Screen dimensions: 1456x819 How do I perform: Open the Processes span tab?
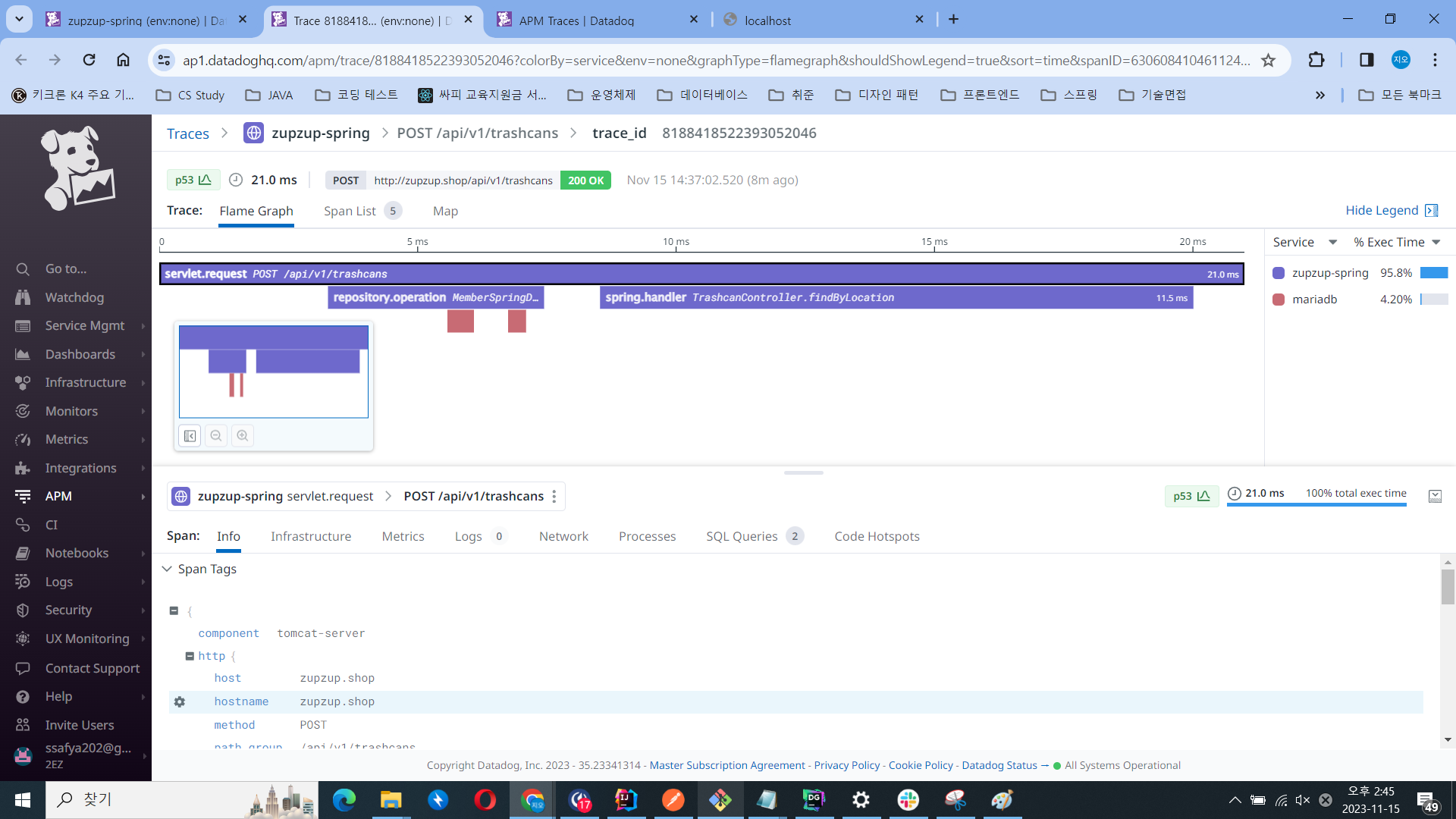point(647,536)
